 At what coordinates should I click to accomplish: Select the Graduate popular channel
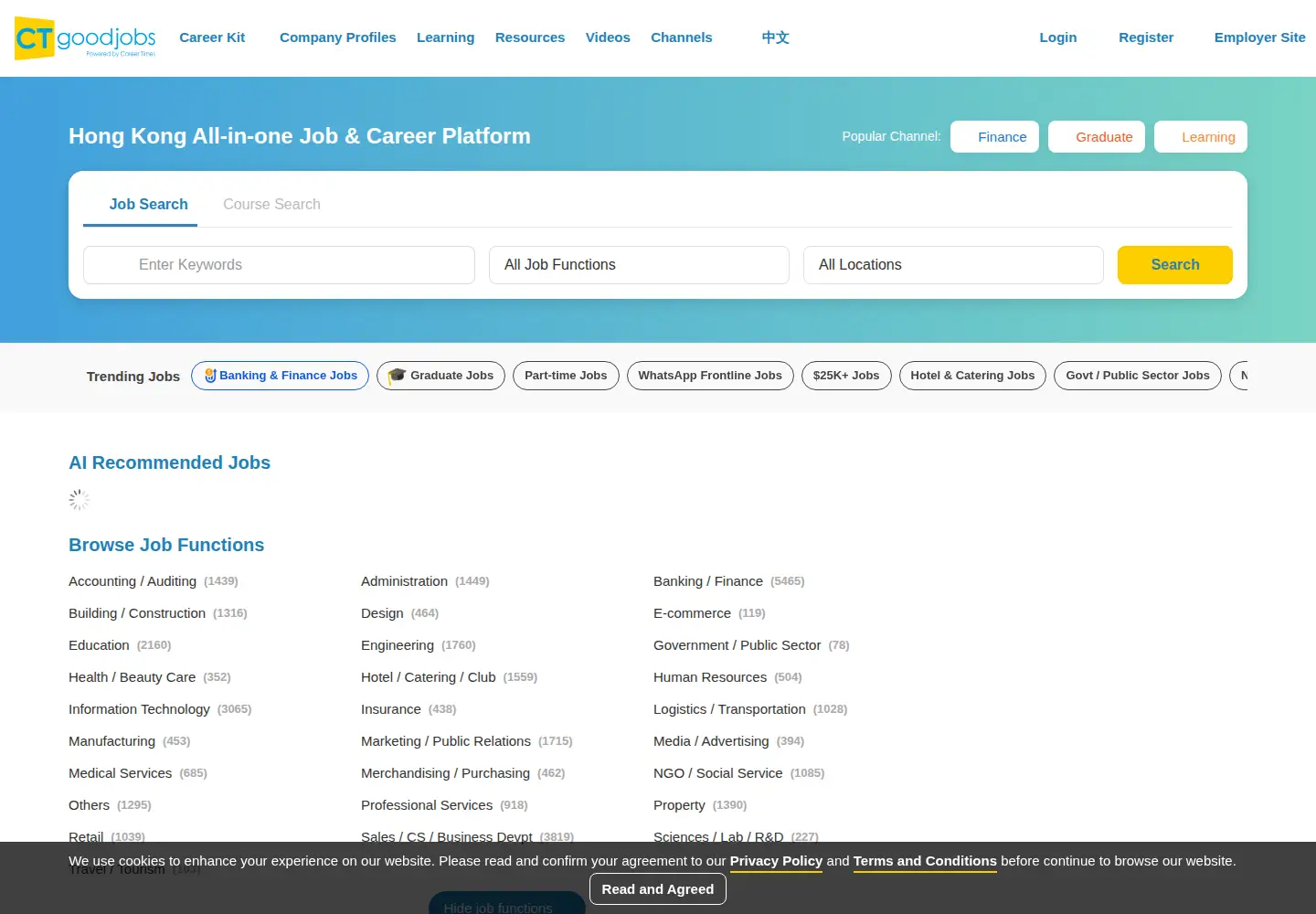pyautogui.click(x=1096, y=136)
